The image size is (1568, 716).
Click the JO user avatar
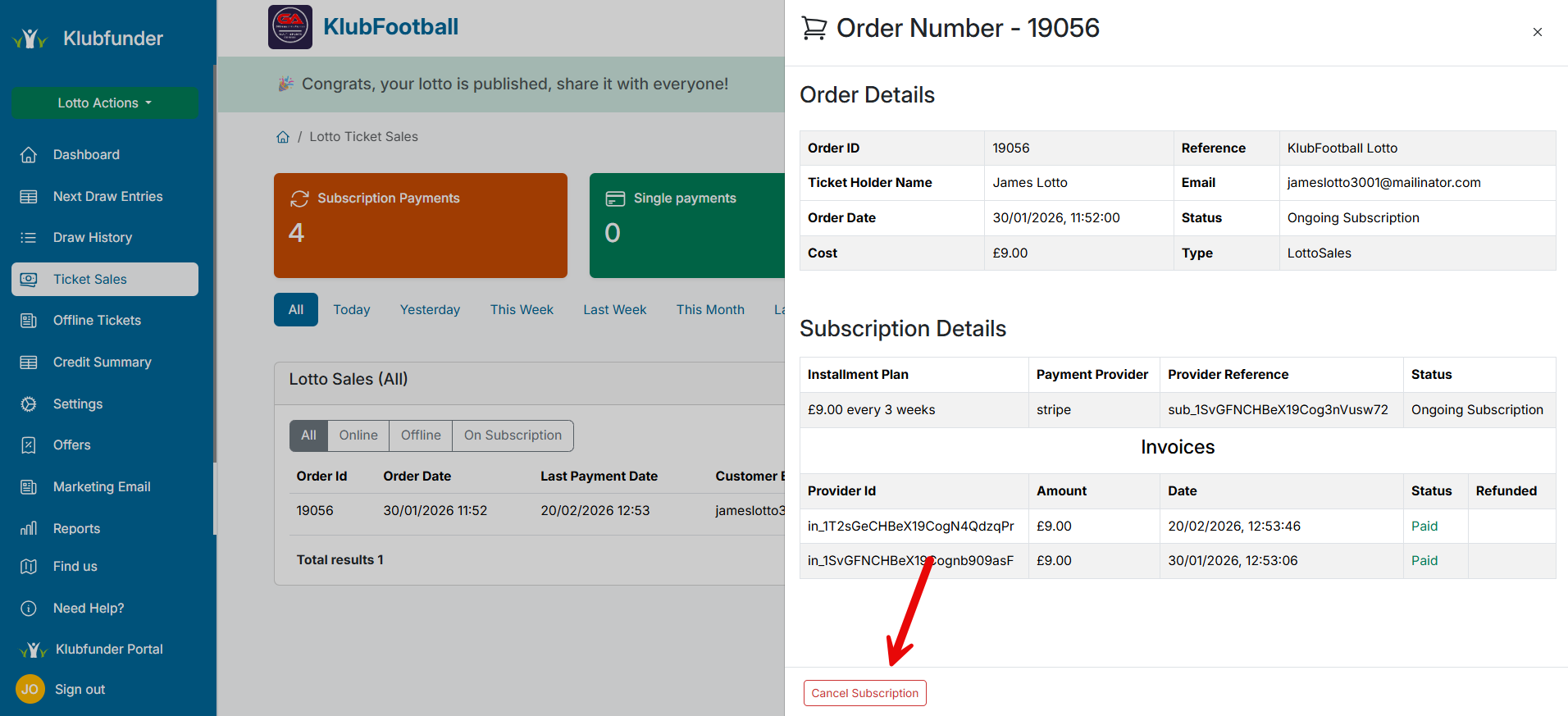(30, 690)
